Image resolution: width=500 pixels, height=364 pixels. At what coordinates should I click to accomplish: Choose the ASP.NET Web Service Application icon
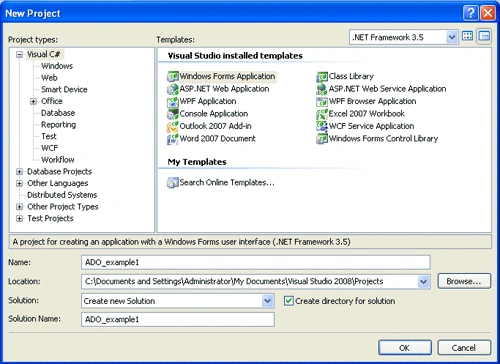(x=322, y=89)
